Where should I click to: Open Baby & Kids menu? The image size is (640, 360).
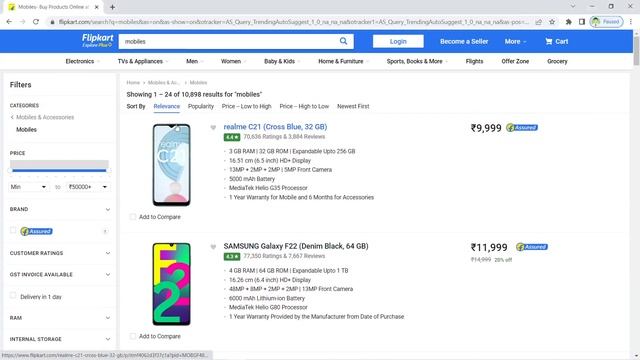coord(282,61)
